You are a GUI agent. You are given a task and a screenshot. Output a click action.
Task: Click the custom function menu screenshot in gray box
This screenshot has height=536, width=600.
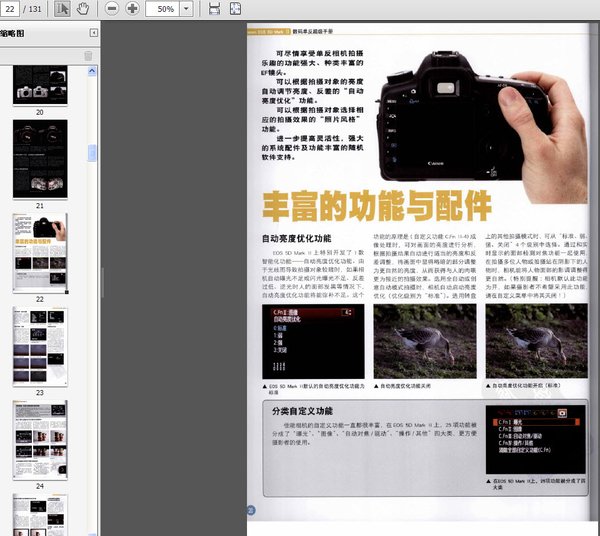click(x=536, y=440)
